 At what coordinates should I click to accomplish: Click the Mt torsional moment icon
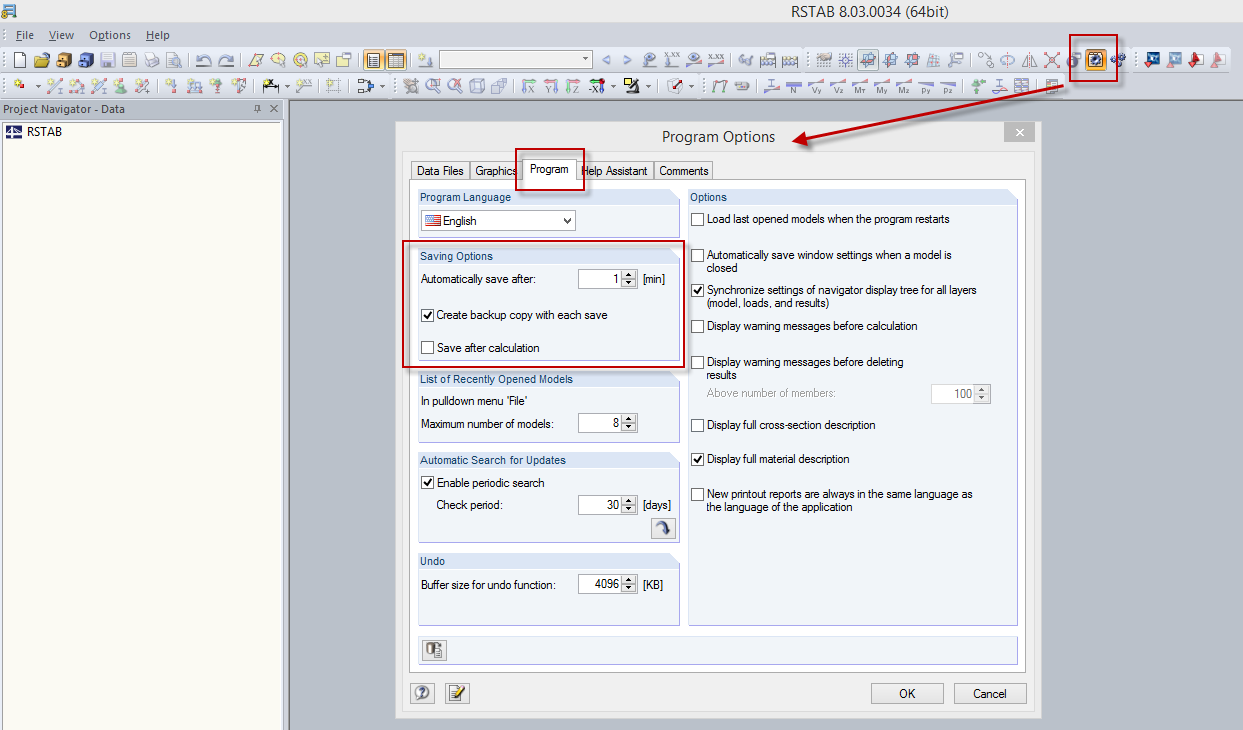859,86
